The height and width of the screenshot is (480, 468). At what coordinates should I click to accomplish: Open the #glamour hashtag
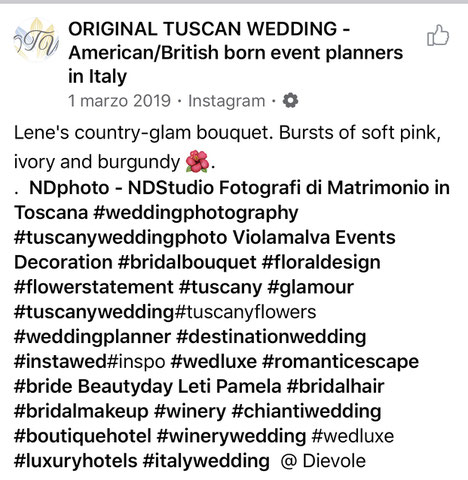point(311,288)
